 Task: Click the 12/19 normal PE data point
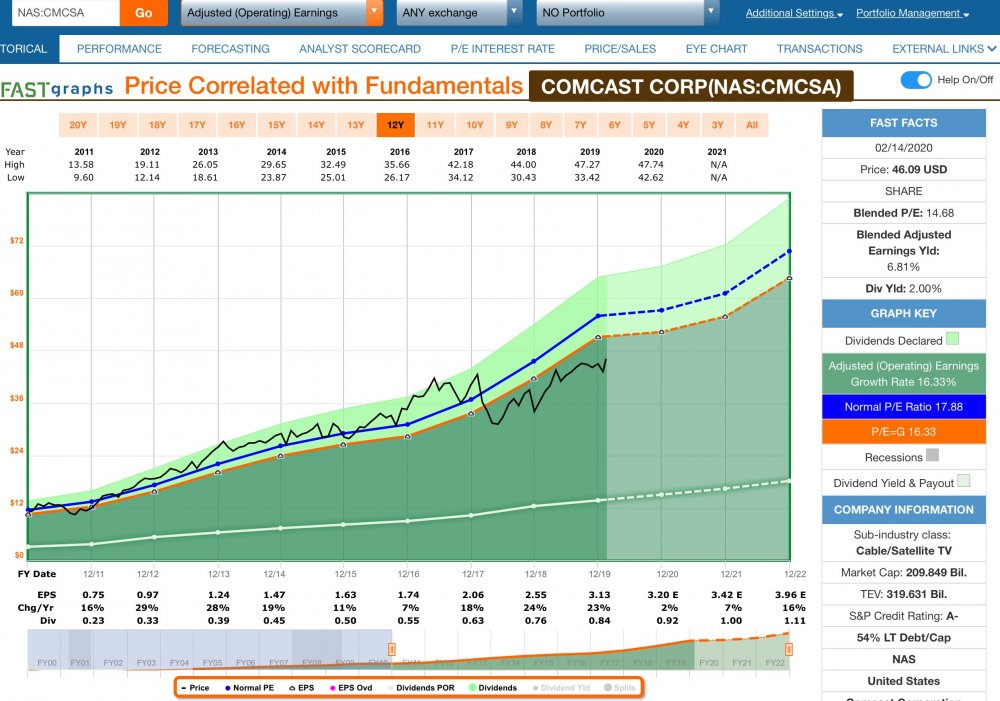click(598, 316)
